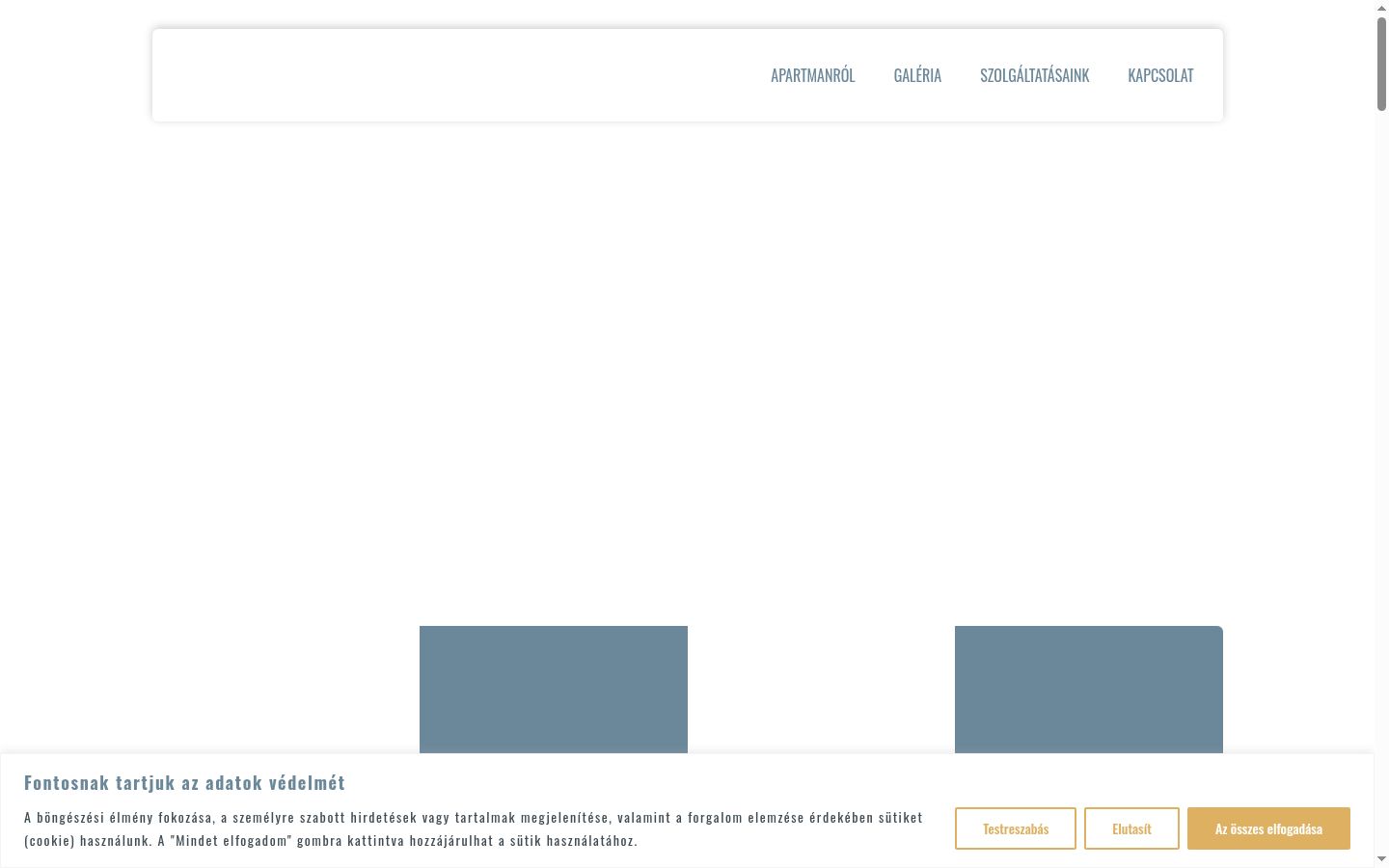This screenshot has height=868, width=1389.
Task: Click the Testreszabás cookie button
Action: point(1016,828)
